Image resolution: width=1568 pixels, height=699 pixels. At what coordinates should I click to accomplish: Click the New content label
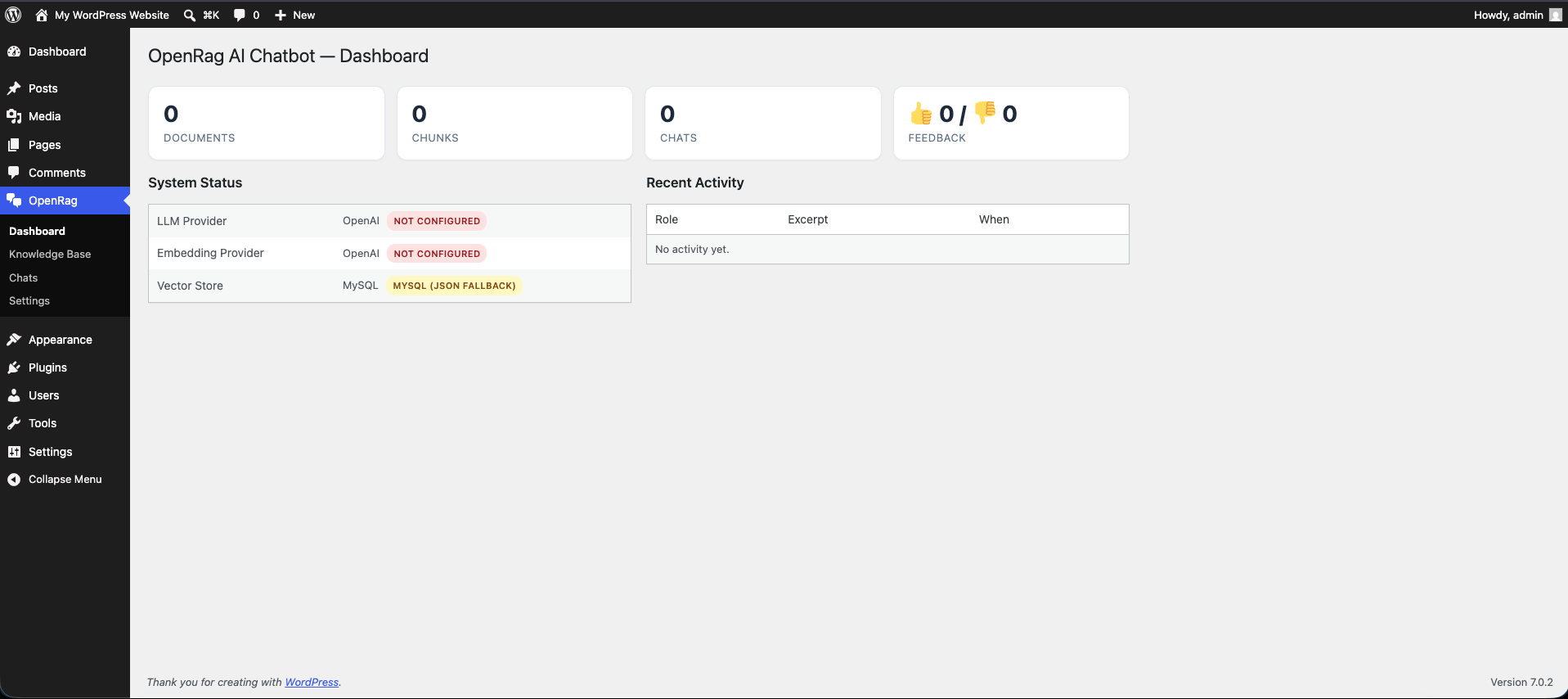pos(304,15)
